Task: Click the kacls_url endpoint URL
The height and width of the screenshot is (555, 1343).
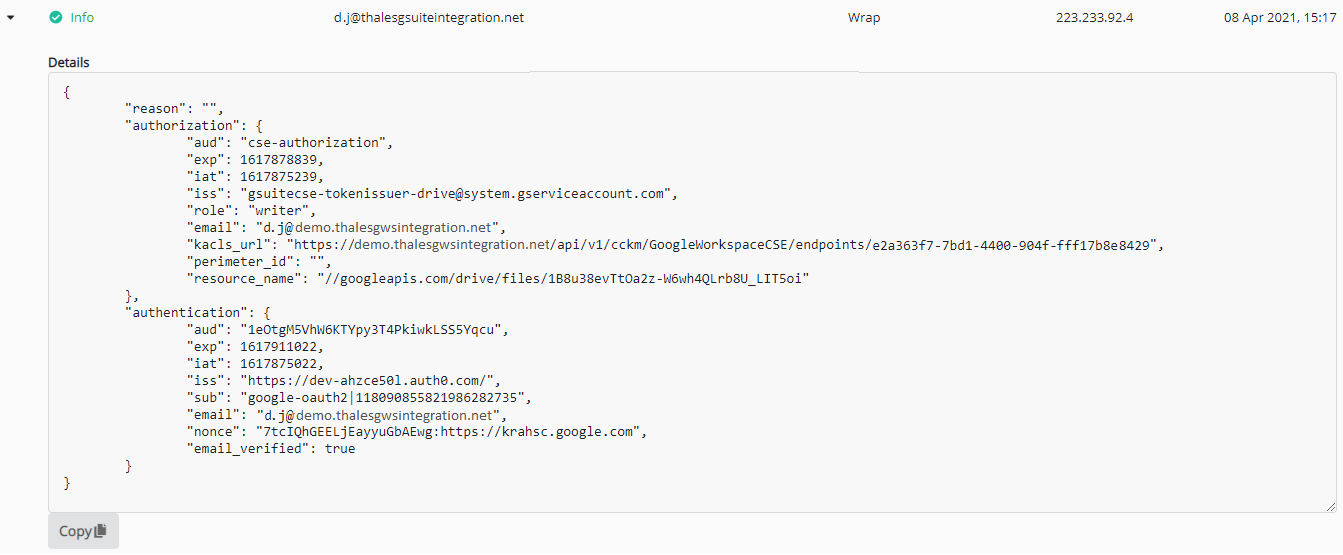Action: click(726, 244)
